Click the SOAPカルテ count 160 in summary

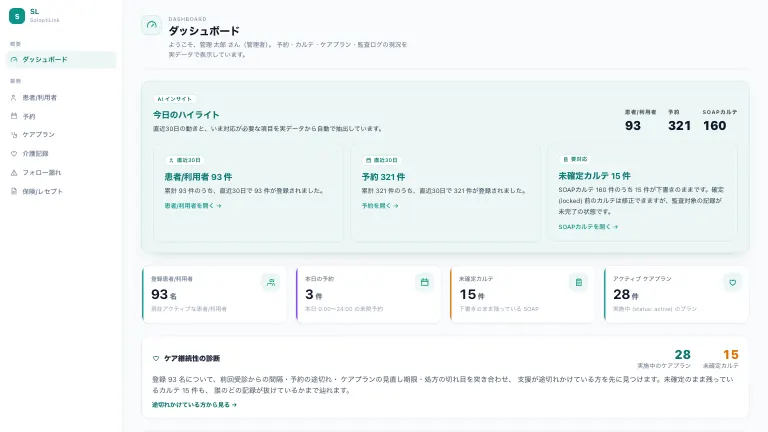pyautogui.click(x=715, y=125)
